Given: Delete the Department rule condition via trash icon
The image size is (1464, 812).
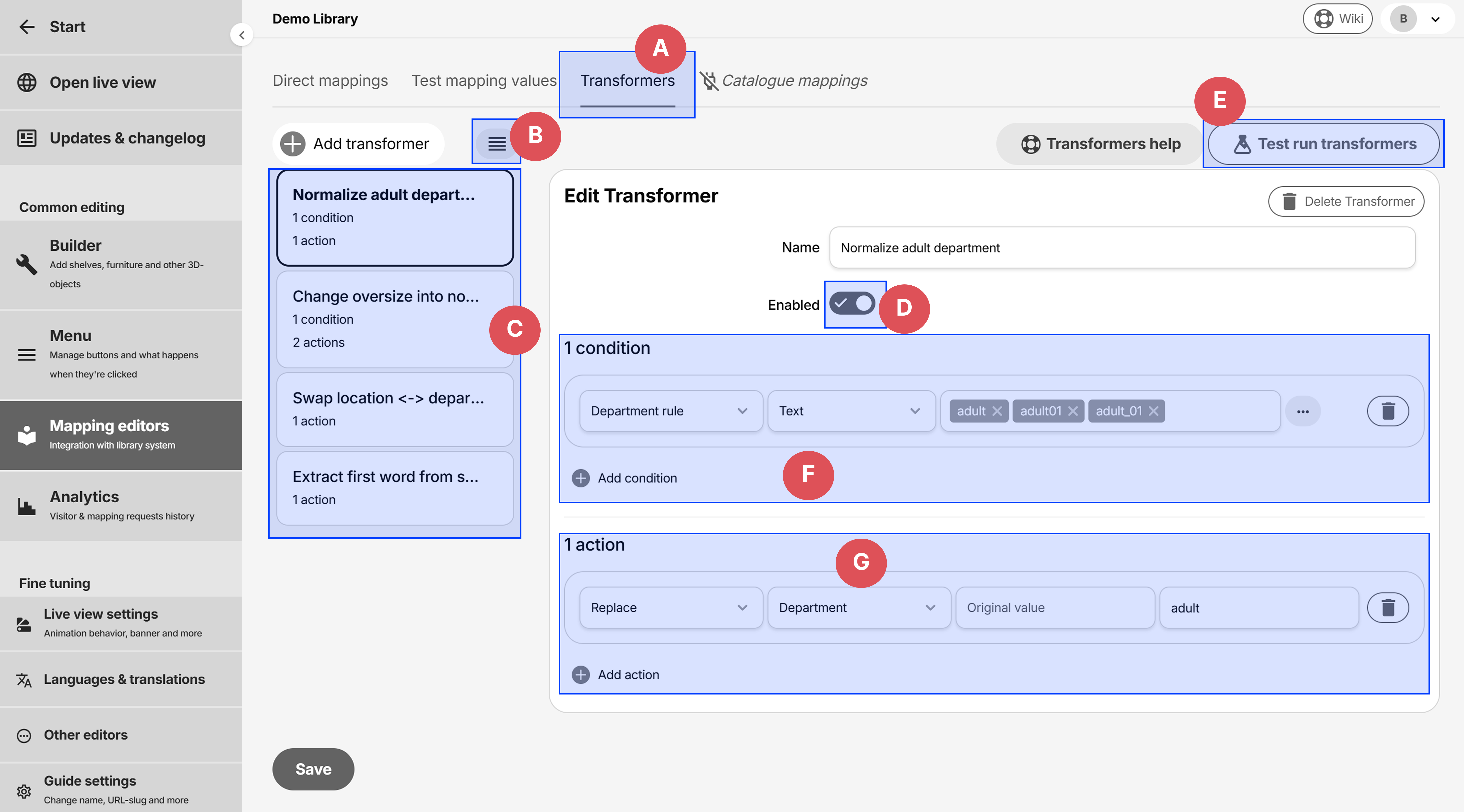Looking at the screenshot, I should point(1387,411).
